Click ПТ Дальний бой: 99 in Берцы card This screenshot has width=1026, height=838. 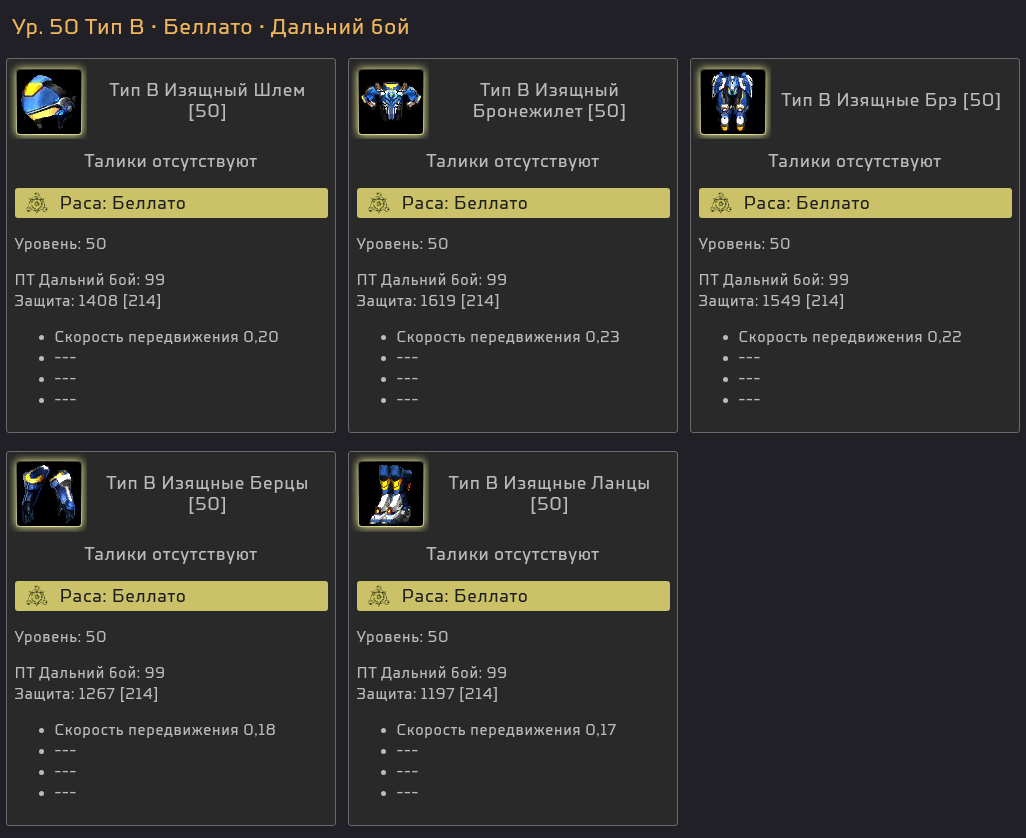[x=90, y=673]
